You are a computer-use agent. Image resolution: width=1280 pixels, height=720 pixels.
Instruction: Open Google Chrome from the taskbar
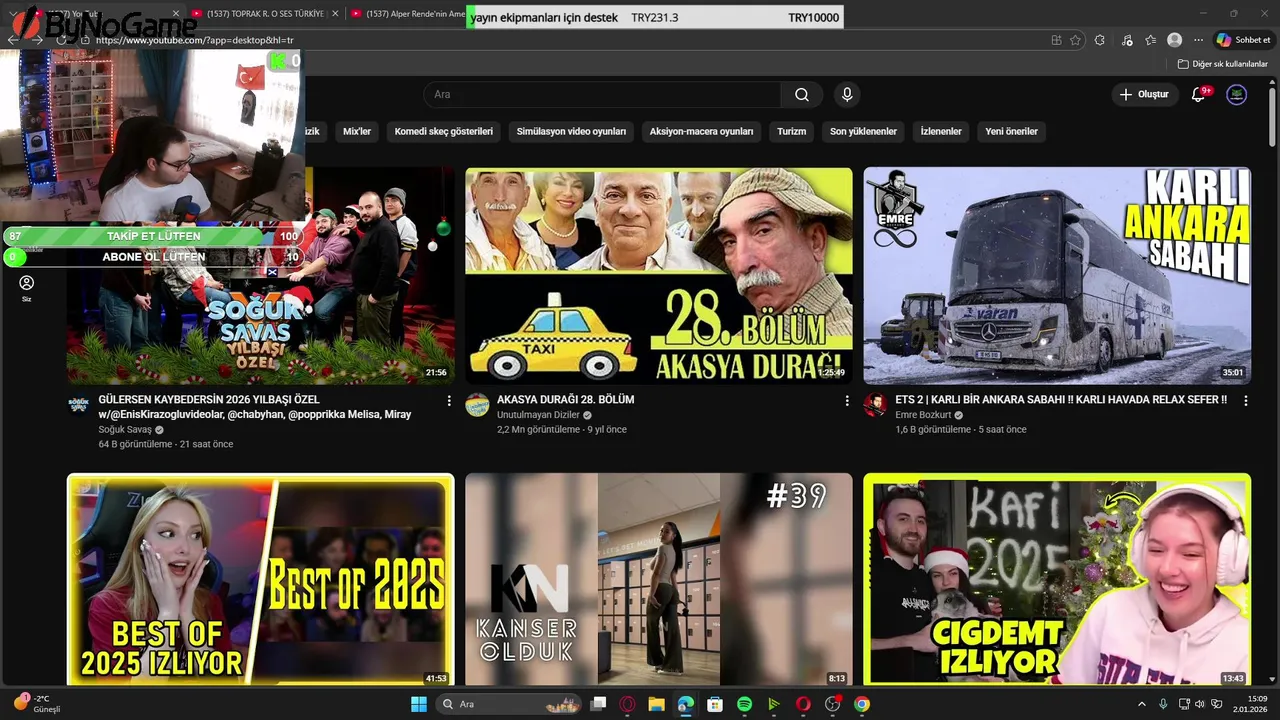point(862,704)
